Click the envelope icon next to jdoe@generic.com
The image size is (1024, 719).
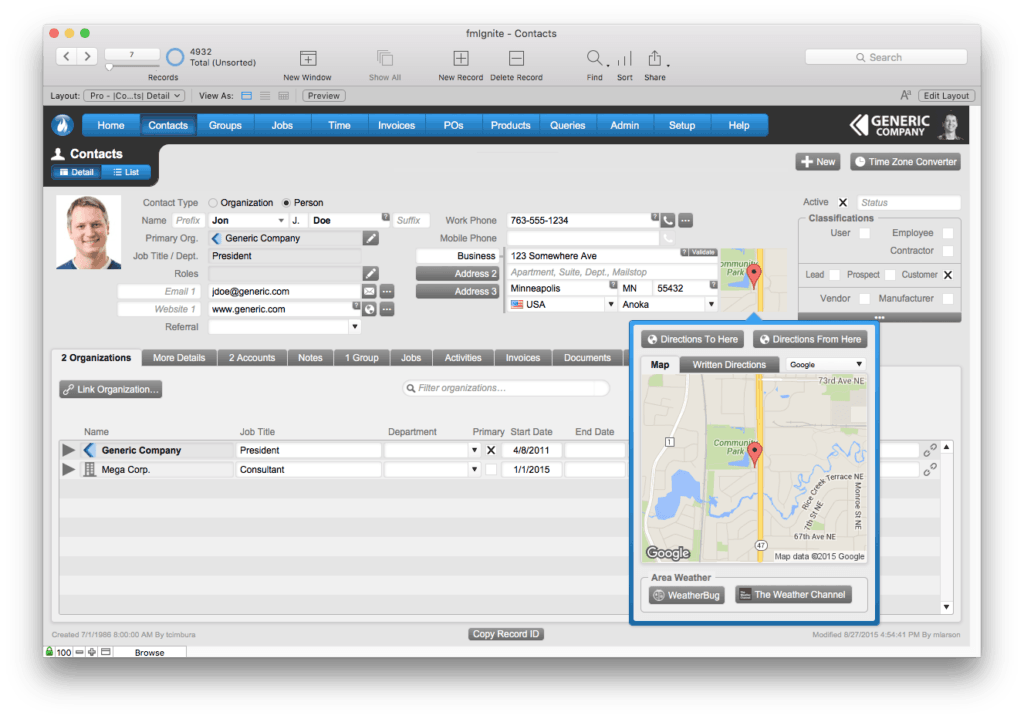click(x=369, y=292)
